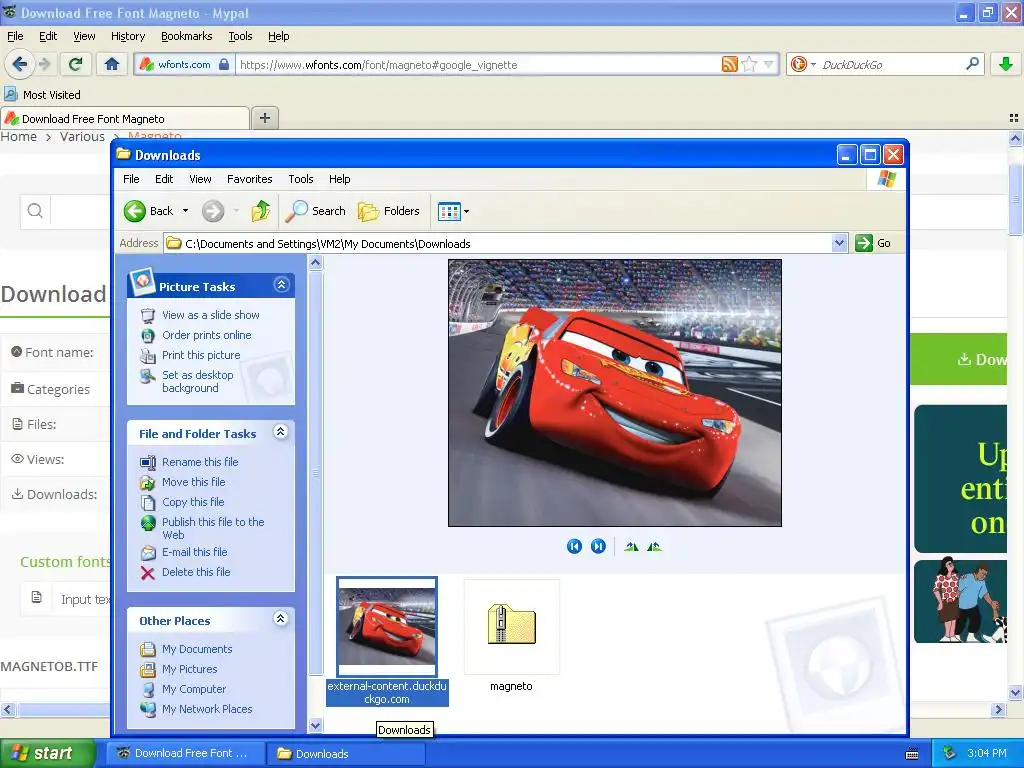
Task: Open Explorer File menu
Action: coord(131,179)
